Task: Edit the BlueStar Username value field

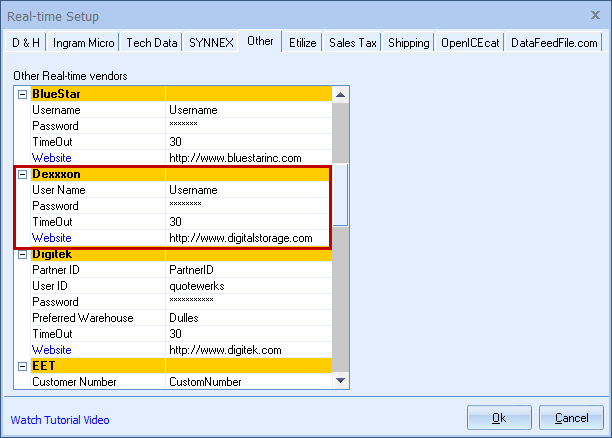Action: 249,110
